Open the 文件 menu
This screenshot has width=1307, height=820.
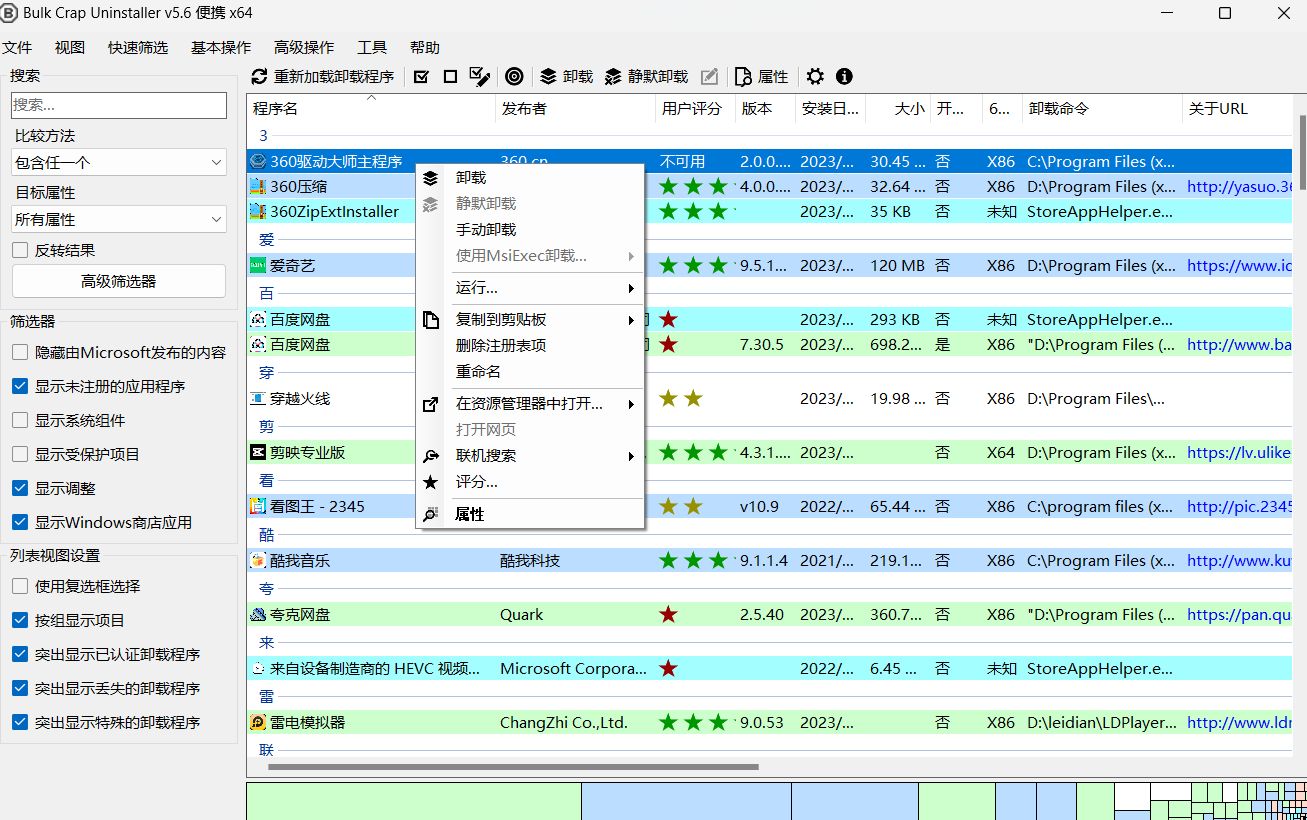click(x=17, y=47)
